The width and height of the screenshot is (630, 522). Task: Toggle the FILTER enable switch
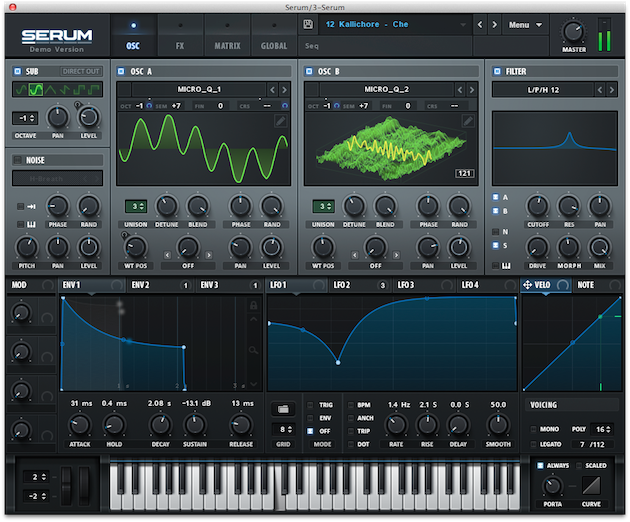pos(497,71)
